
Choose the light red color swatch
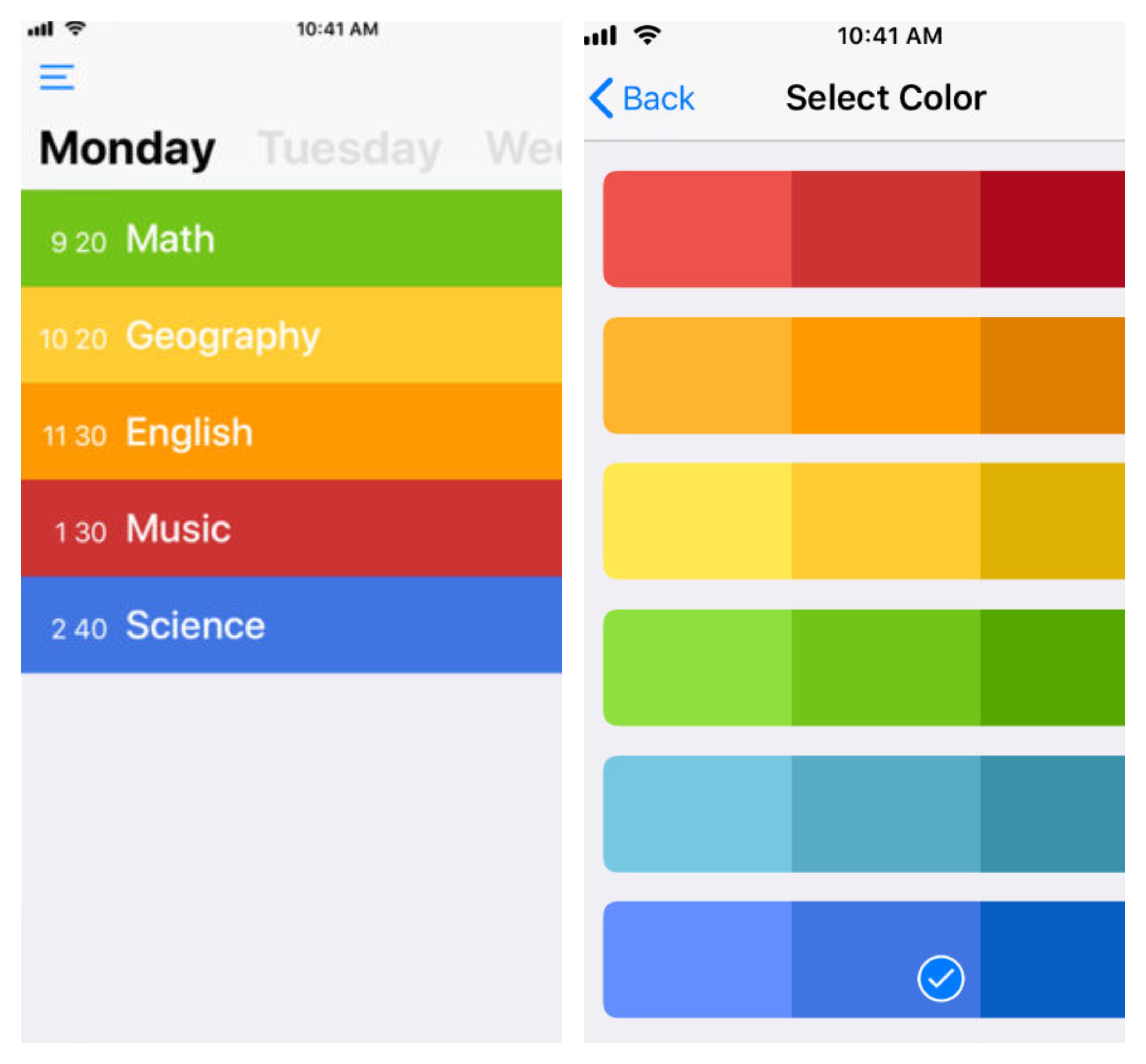(x=697, y=229)
